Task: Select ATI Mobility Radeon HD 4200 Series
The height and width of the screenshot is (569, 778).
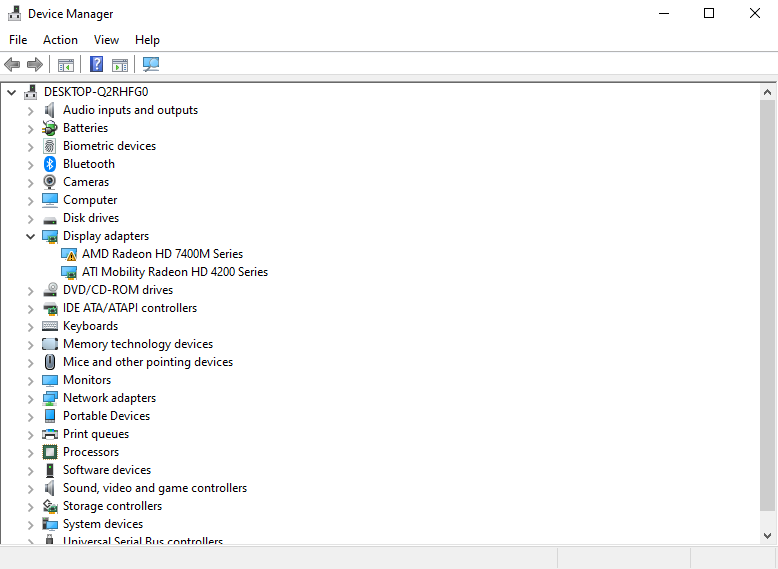Action: pos(175,272)
